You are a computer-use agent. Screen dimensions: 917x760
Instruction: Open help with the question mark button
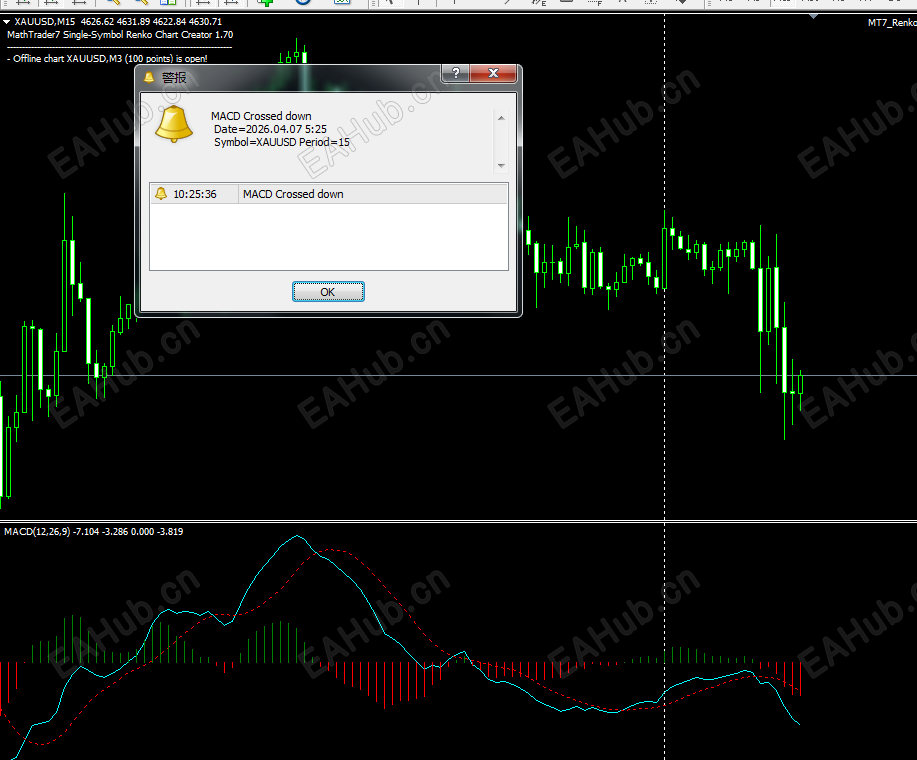coord(456,73)
